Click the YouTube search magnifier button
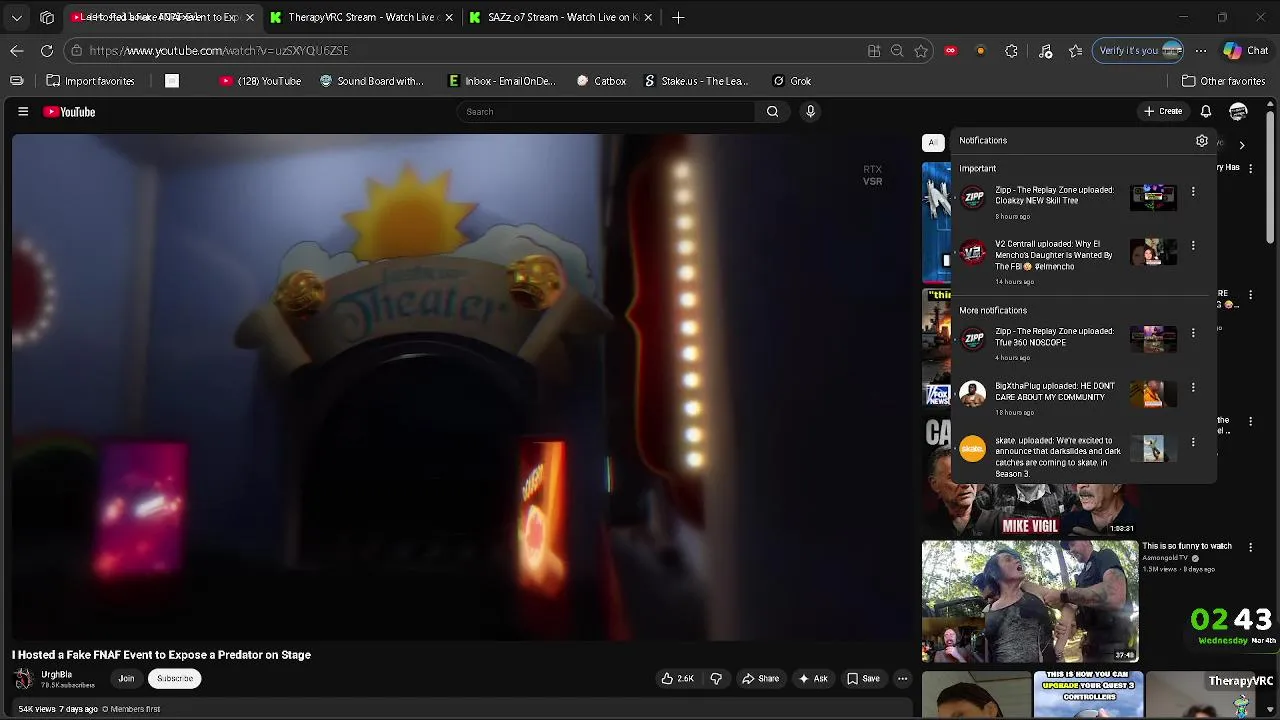Viewport: 1280px width, 720px height. [772, 112]
